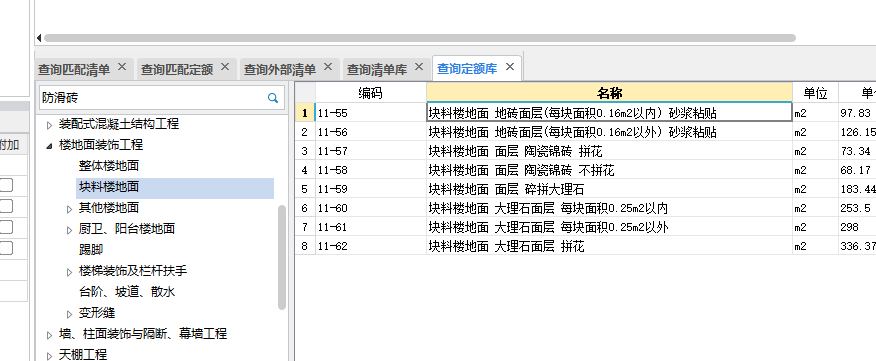The width and height of the screenshot is (876, 361).
Task: Select 大理石面层 每块面积0.25m2以内 name cell
Action: [610, 208]
